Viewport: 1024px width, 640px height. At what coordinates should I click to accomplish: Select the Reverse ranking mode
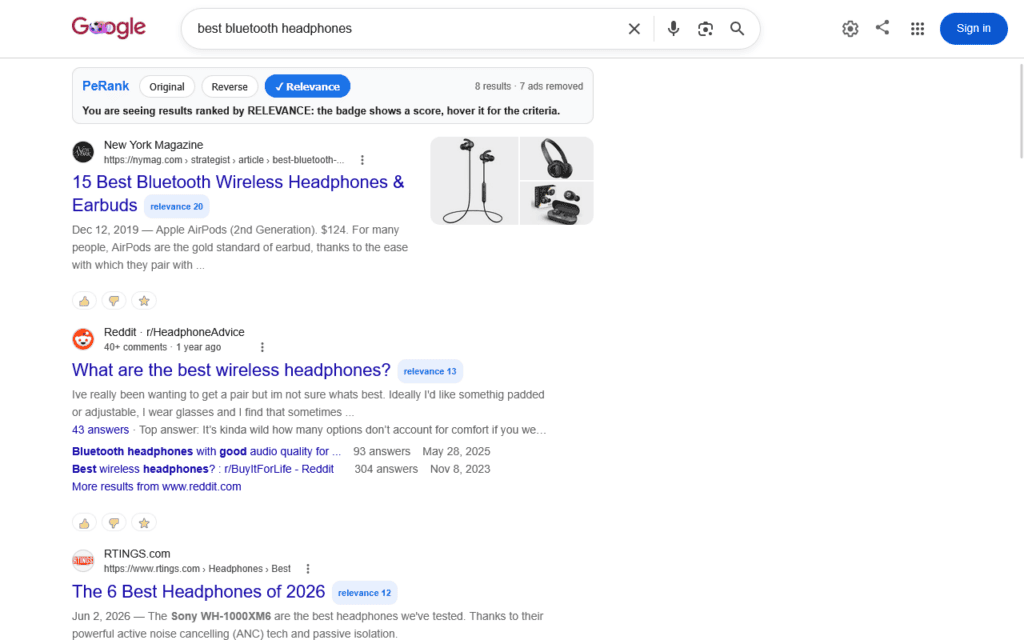(229, 87)
